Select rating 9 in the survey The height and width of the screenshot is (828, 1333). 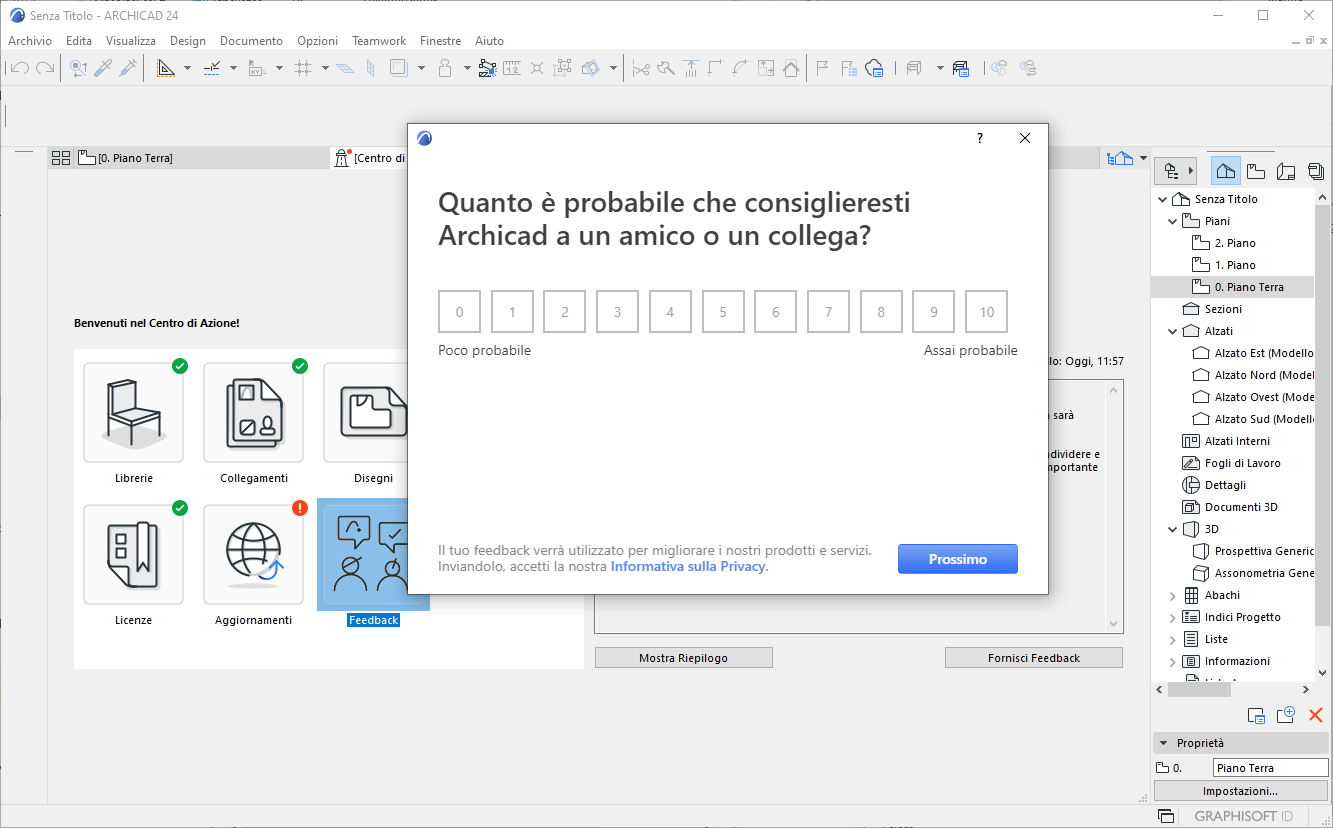pos(934,312)
